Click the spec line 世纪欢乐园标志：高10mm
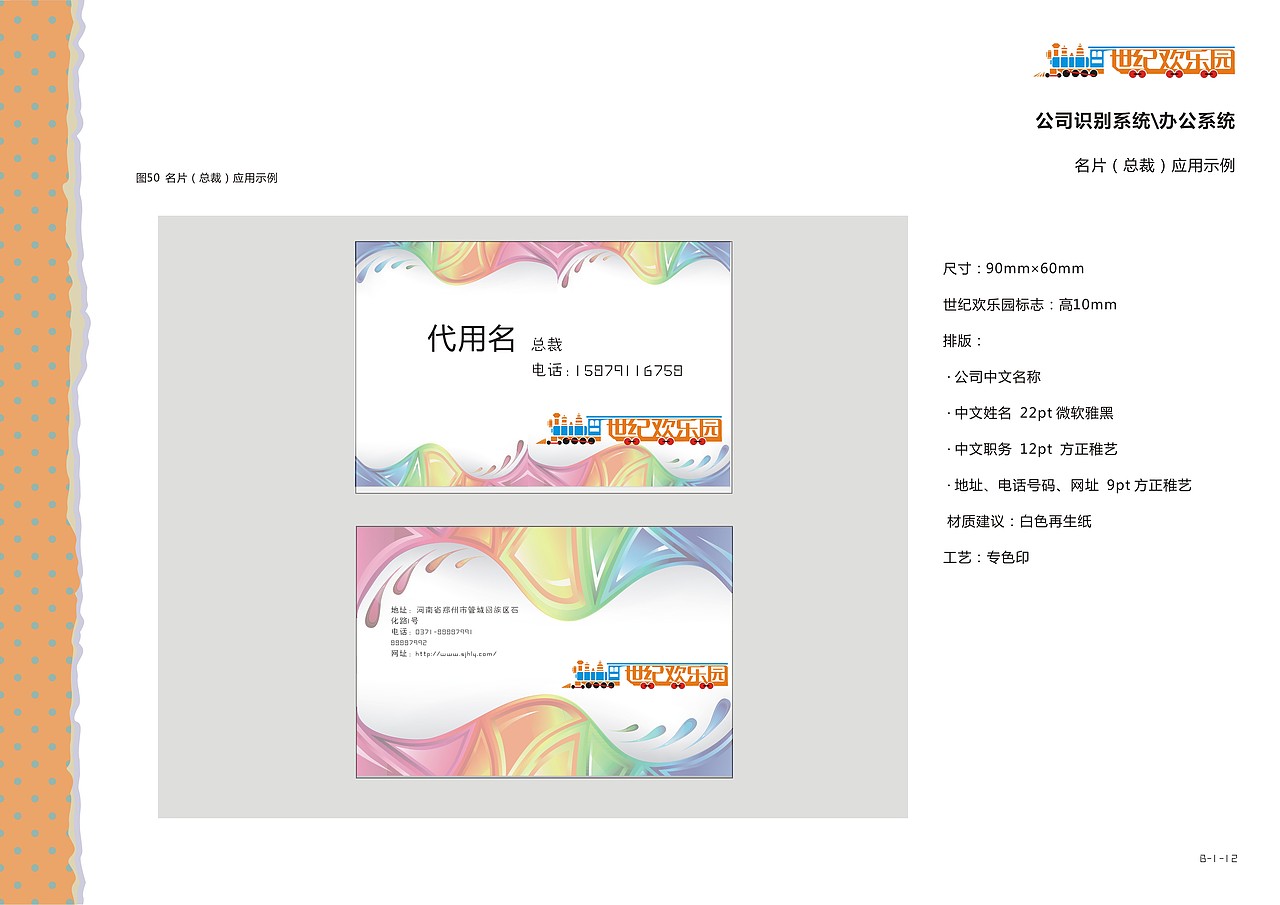The height and width of the screenshot is (905, 1280). [x=1030, y=304]
